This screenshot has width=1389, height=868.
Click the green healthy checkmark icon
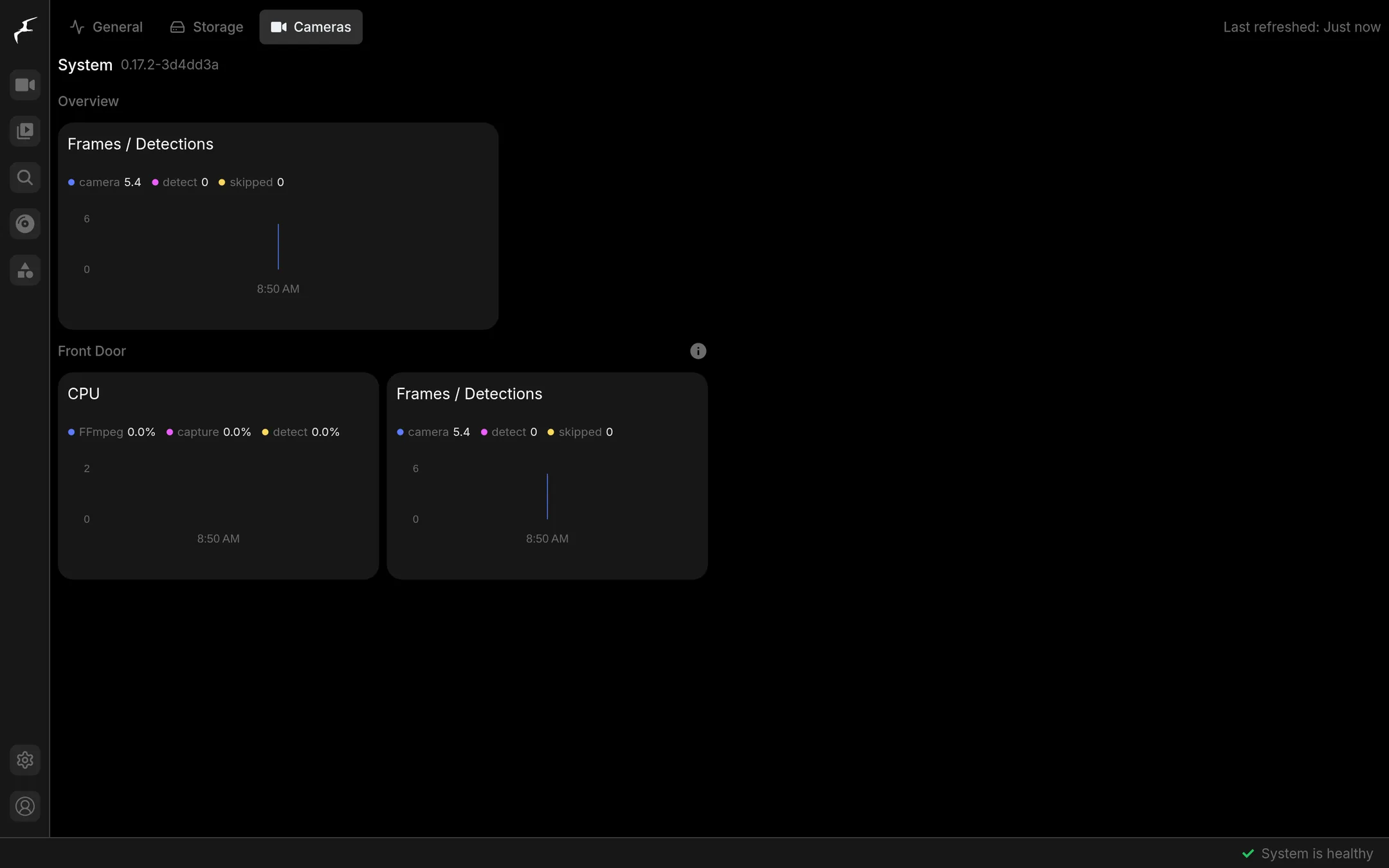[1248, 853]
